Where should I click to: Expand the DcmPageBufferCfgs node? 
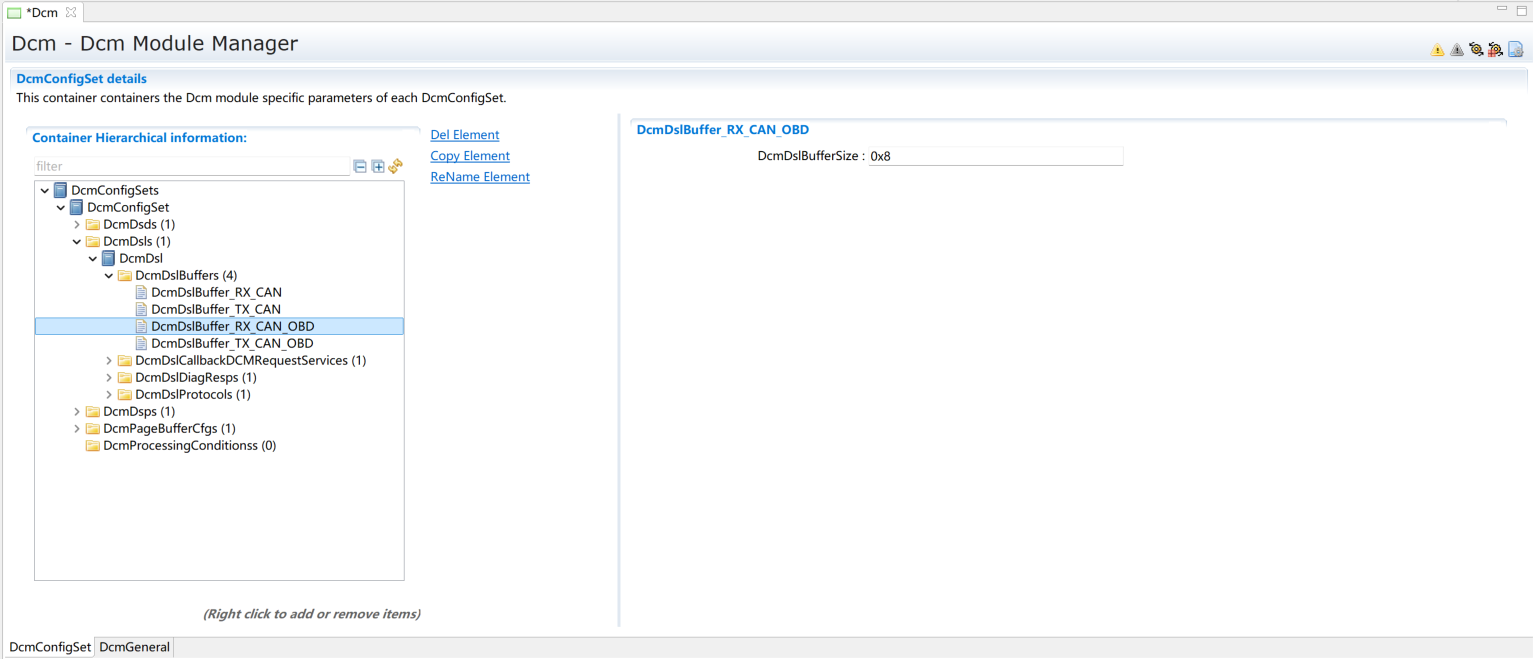[x=77, y=429]
